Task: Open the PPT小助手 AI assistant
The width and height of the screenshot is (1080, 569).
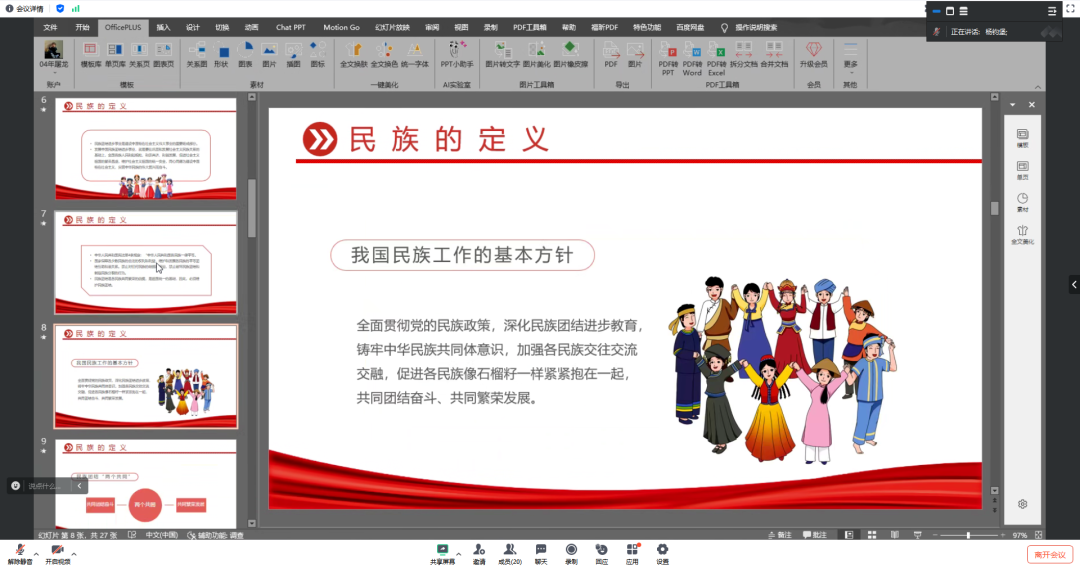Action: tap(457, 53)
